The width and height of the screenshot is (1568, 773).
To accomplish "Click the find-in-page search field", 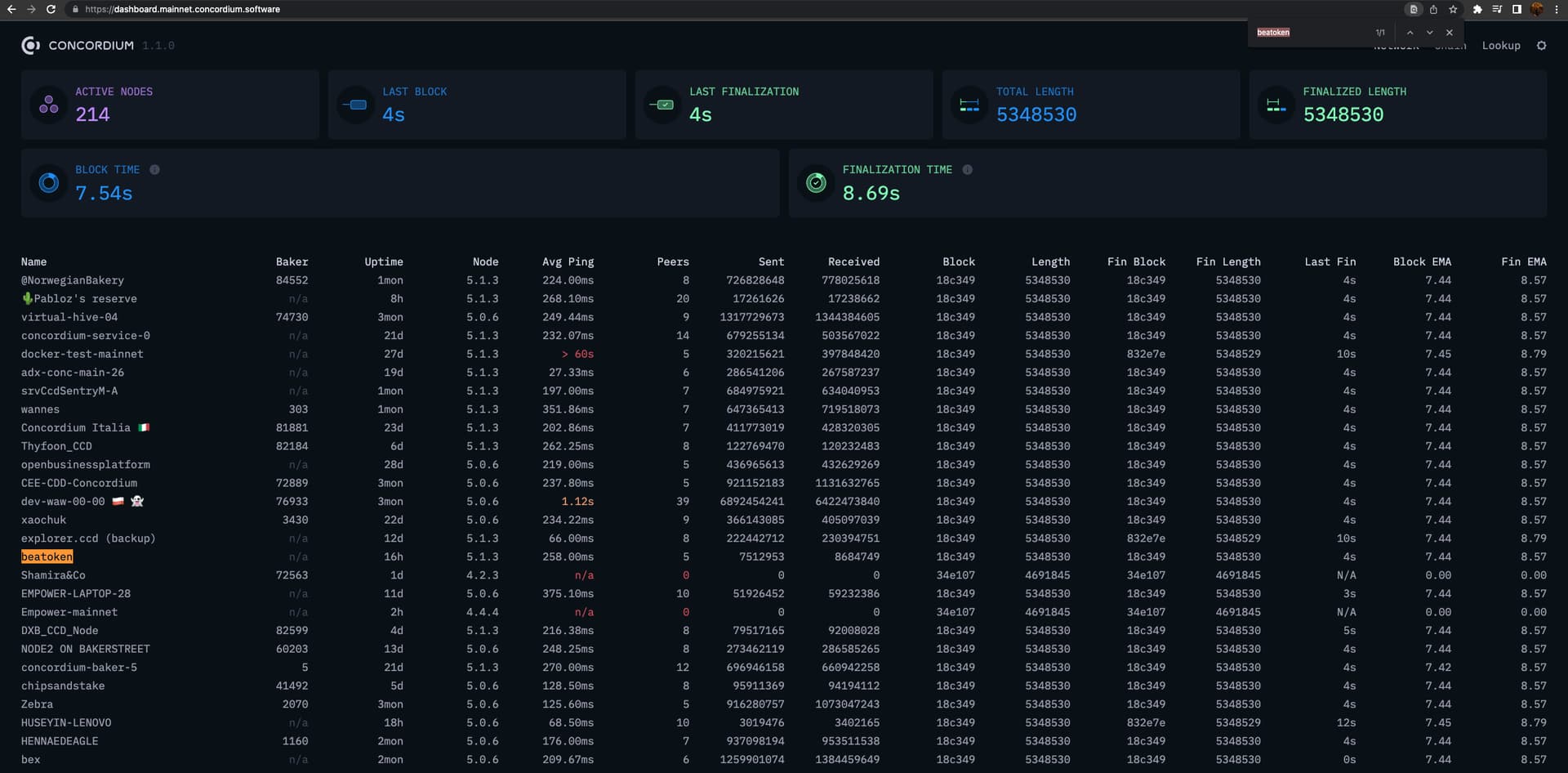I will (x=1311, y=33).
